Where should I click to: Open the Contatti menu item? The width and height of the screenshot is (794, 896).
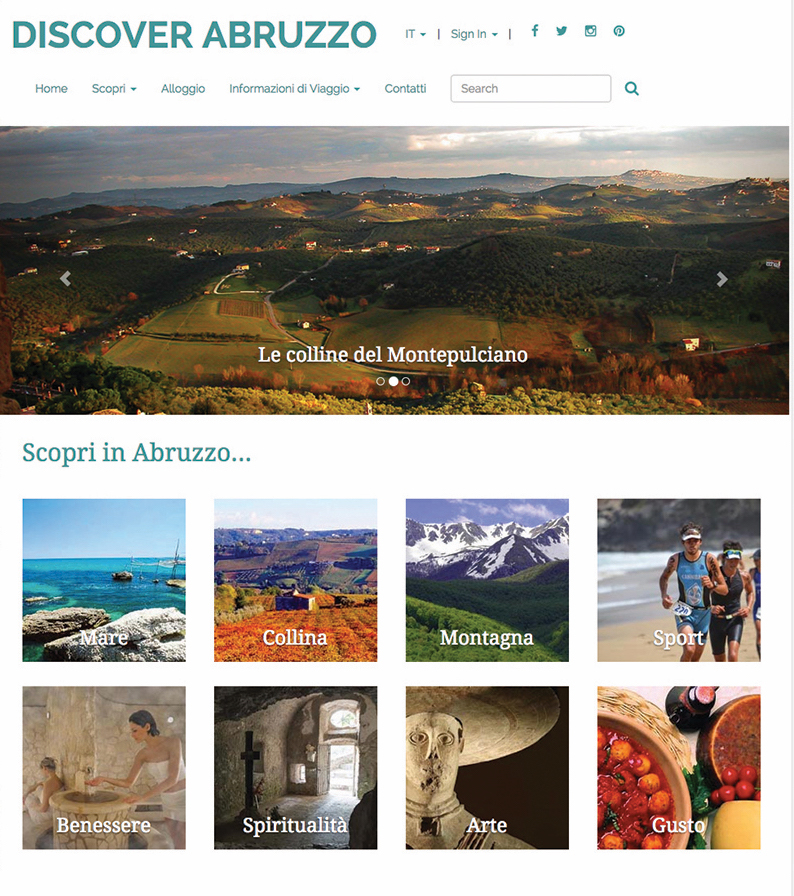pyautogui.click(x=405, y=89)
